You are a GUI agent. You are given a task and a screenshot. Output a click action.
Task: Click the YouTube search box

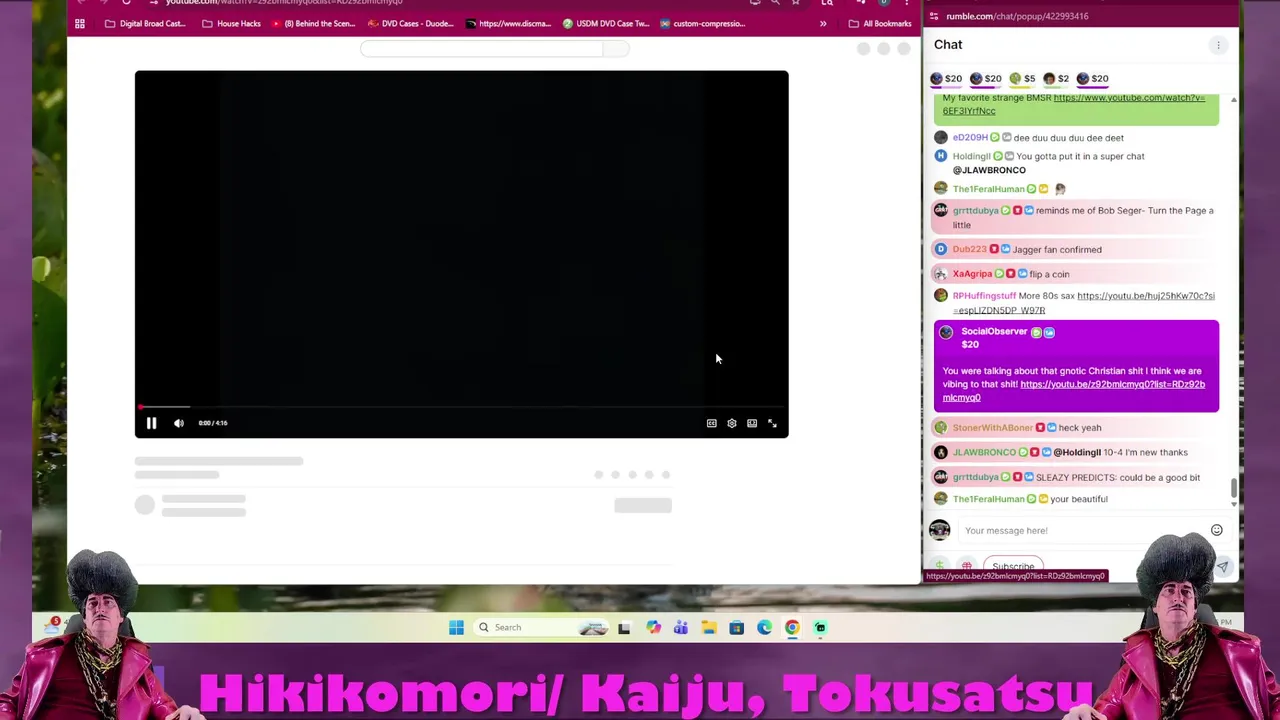tap(482, 48)
